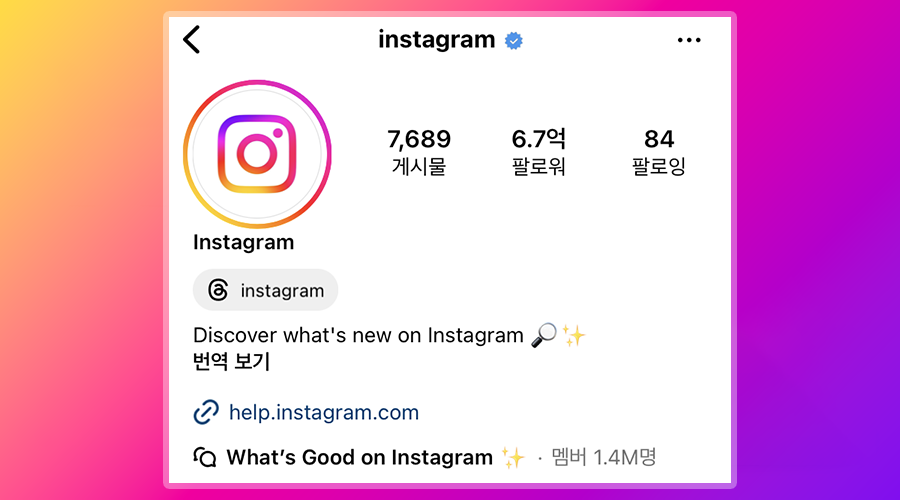The image size is (900, 500).
Task: Click the Instagram display name text
Action: point(243,242)
